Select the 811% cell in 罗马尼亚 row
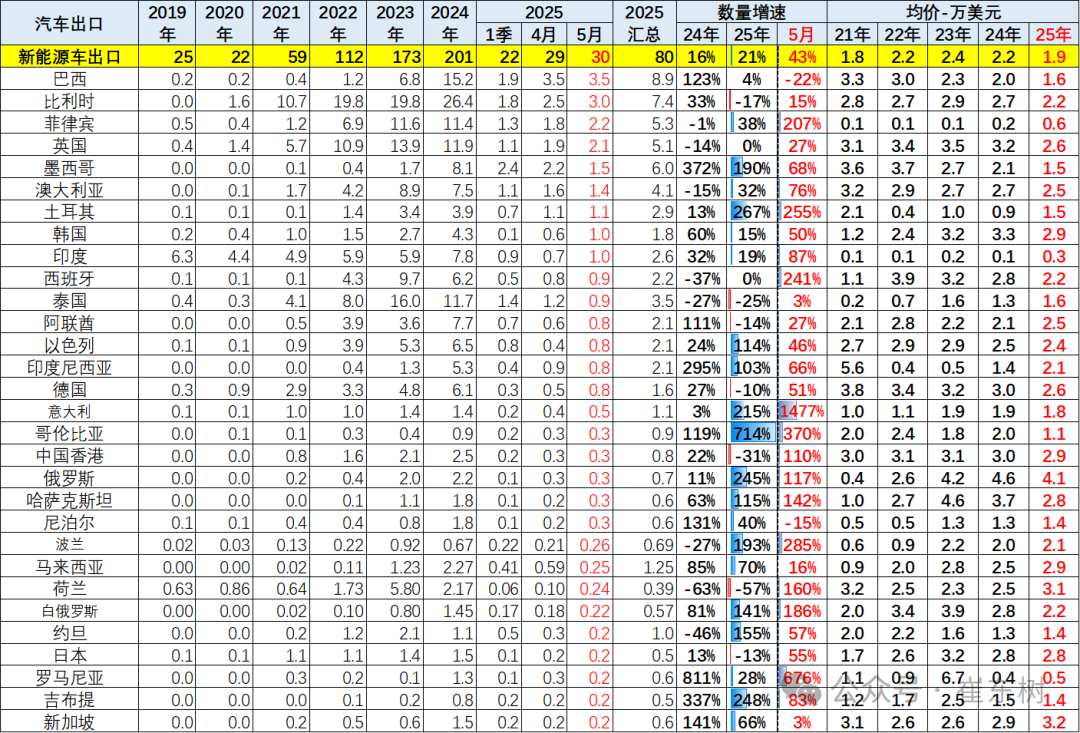 click(x=700, y=677)
